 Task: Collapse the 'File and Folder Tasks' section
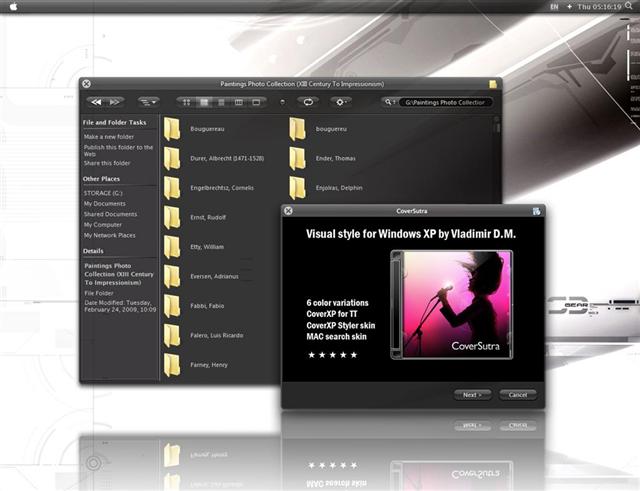pyautogui.click(x=116, y=122)
